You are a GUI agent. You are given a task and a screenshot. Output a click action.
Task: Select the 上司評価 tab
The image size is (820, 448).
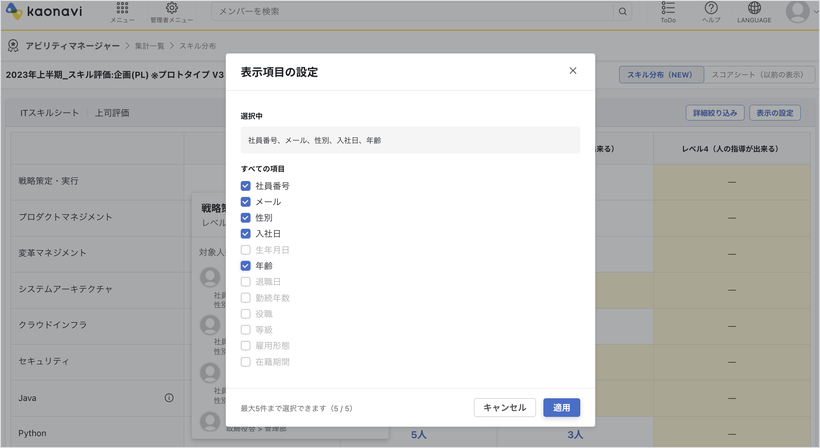(112, 113)
